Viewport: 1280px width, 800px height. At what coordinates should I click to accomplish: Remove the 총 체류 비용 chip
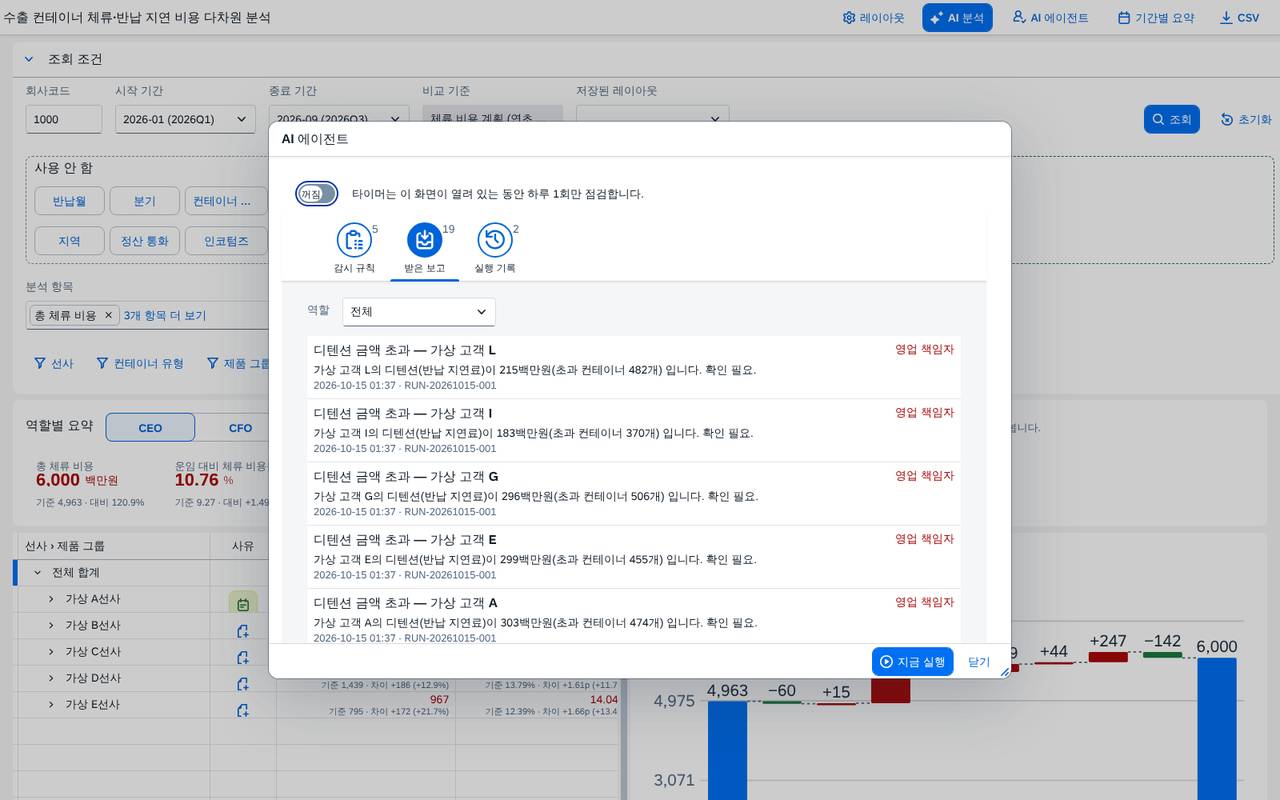coord(109,315)
